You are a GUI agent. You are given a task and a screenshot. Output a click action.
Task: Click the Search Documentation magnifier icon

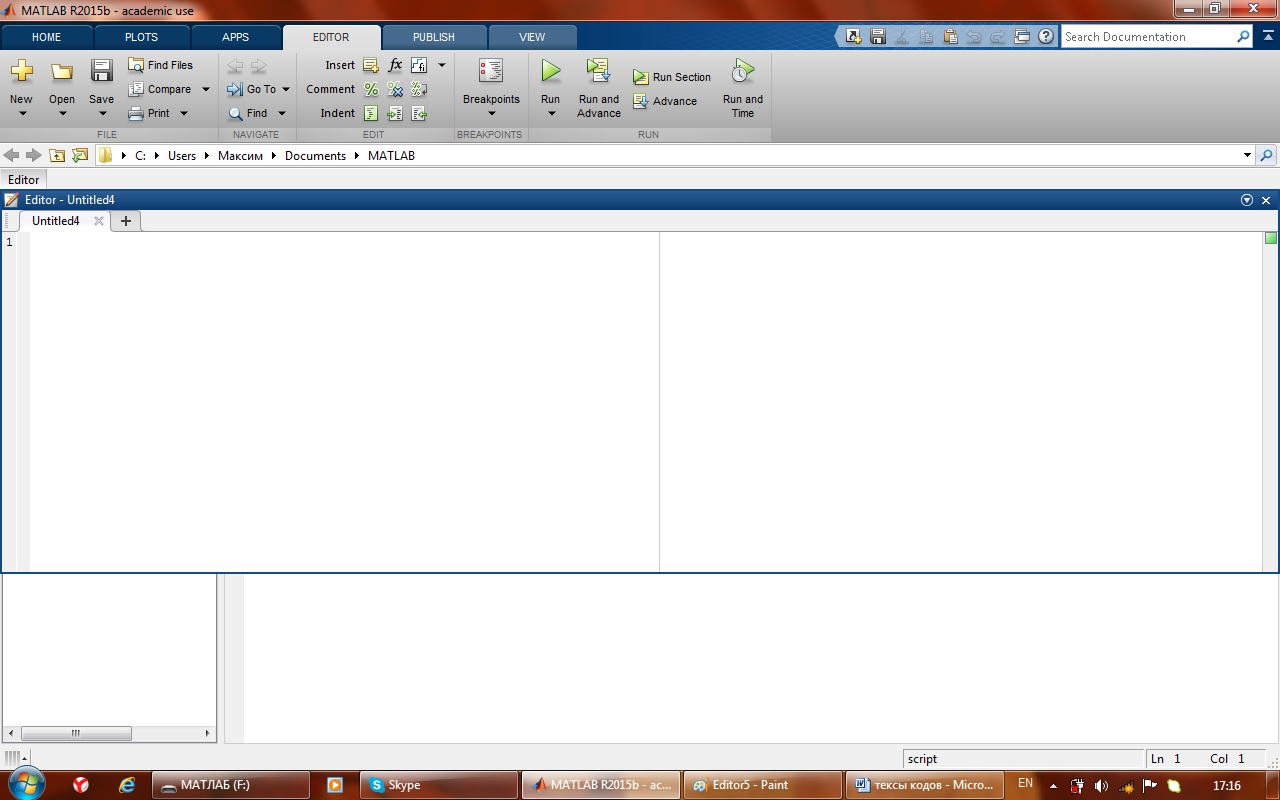point(1243,37)
